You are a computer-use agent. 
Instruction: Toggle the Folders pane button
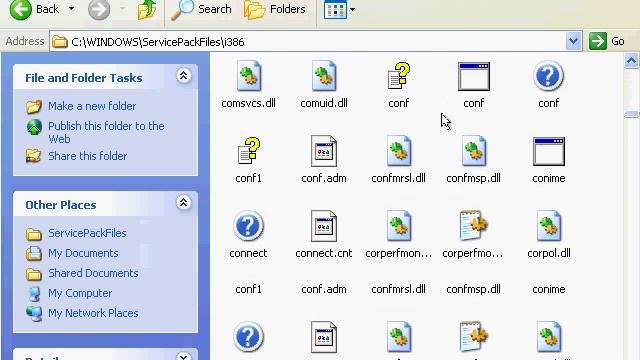pos(275,9)
